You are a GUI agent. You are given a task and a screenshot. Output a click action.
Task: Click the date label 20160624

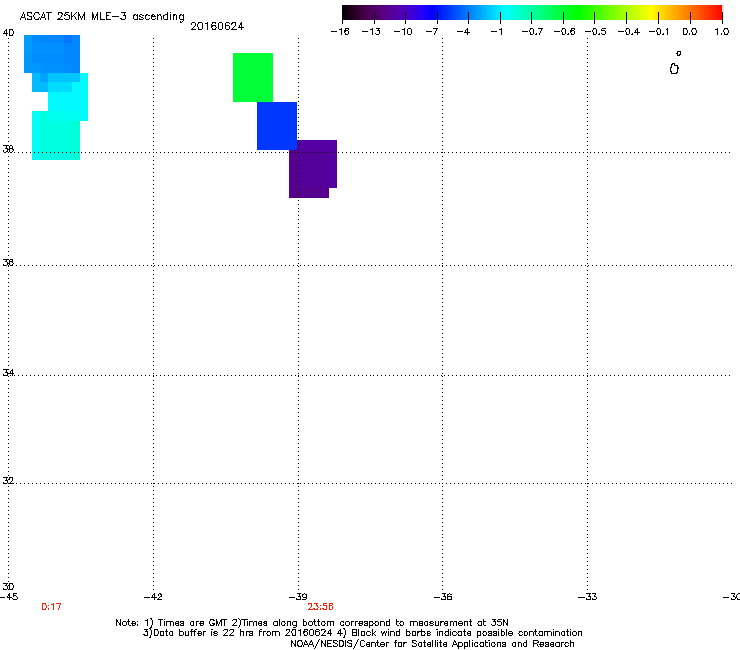click(217, 26)
